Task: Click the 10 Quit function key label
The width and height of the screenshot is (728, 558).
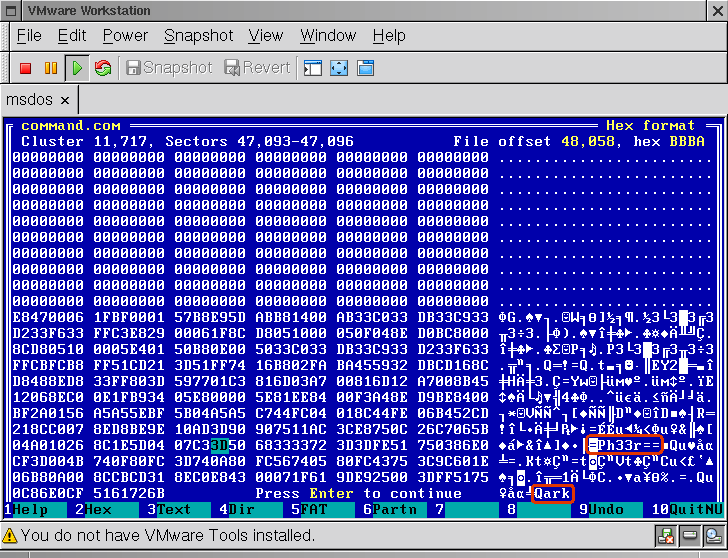Action: click(687, 509)
